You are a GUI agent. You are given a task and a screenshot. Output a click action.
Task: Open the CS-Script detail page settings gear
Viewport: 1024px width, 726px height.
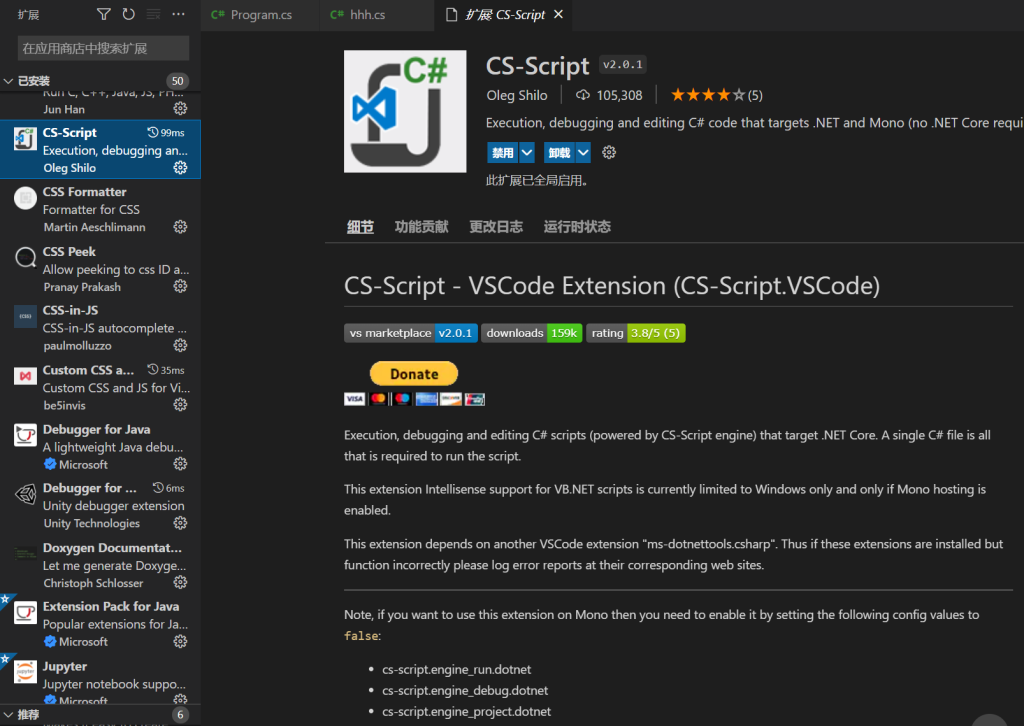(x=609, y=153)
